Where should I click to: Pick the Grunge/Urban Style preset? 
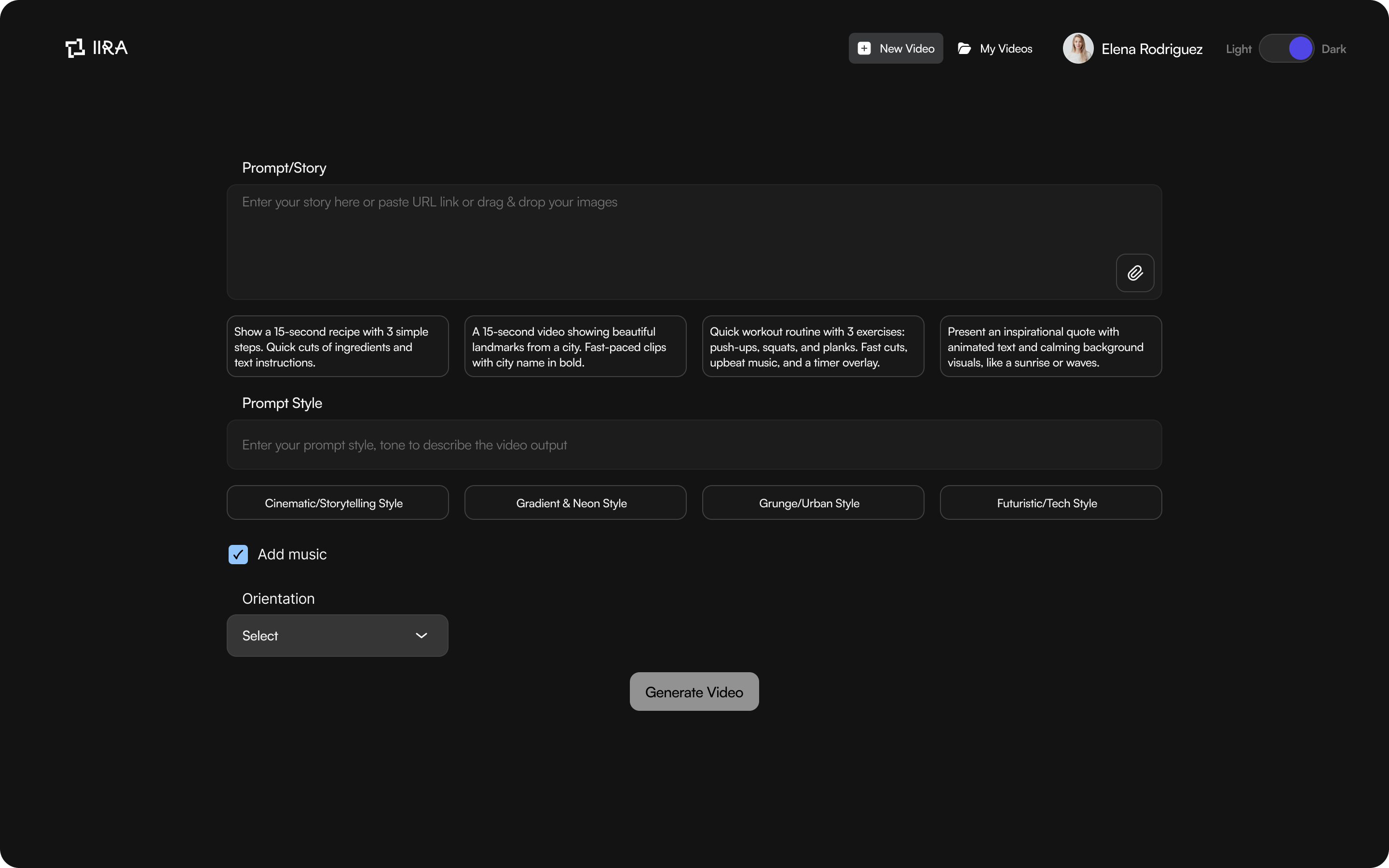[x=813, y=503]
